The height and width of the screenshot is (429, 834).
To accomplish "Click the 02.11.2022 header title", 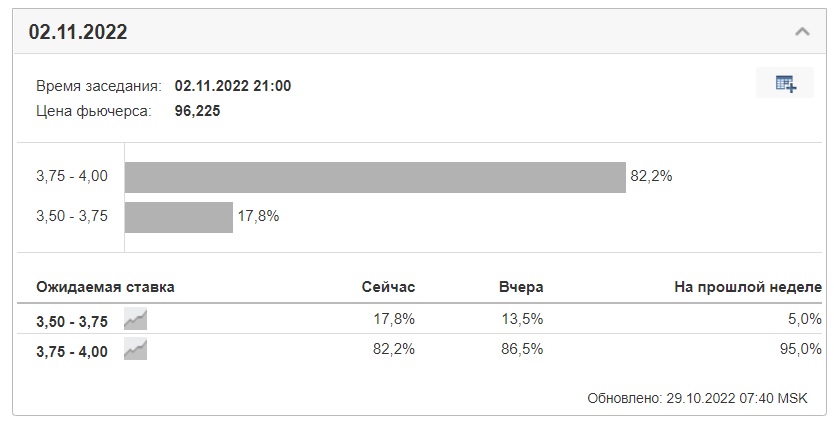I will tap(78, 32).
